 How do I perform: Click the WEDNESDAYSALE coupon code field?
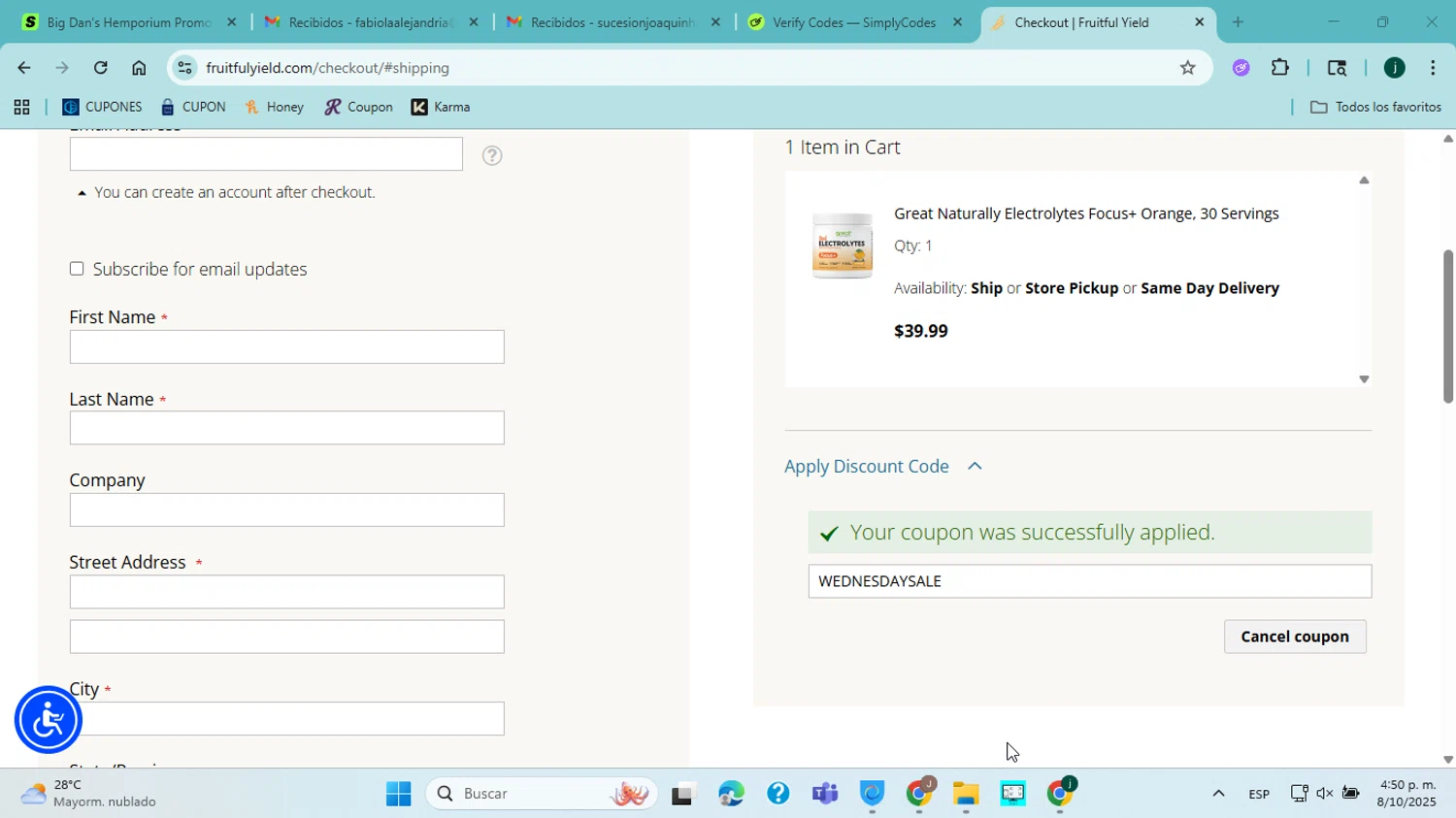(x=1089, y=581)
